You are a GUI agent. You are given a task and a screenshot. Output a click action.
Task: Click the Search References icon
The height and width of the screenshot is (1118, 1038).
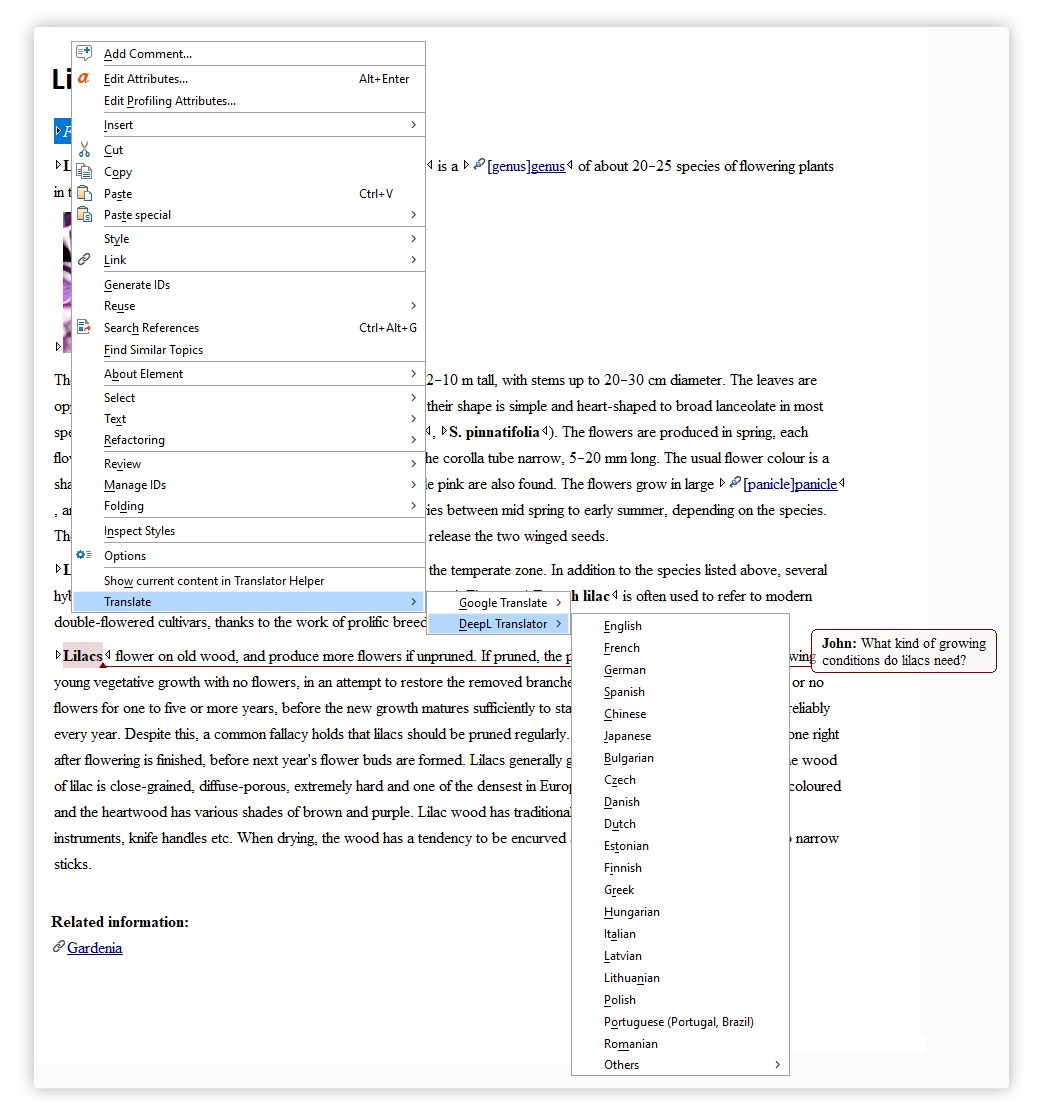tap(84, 327)
